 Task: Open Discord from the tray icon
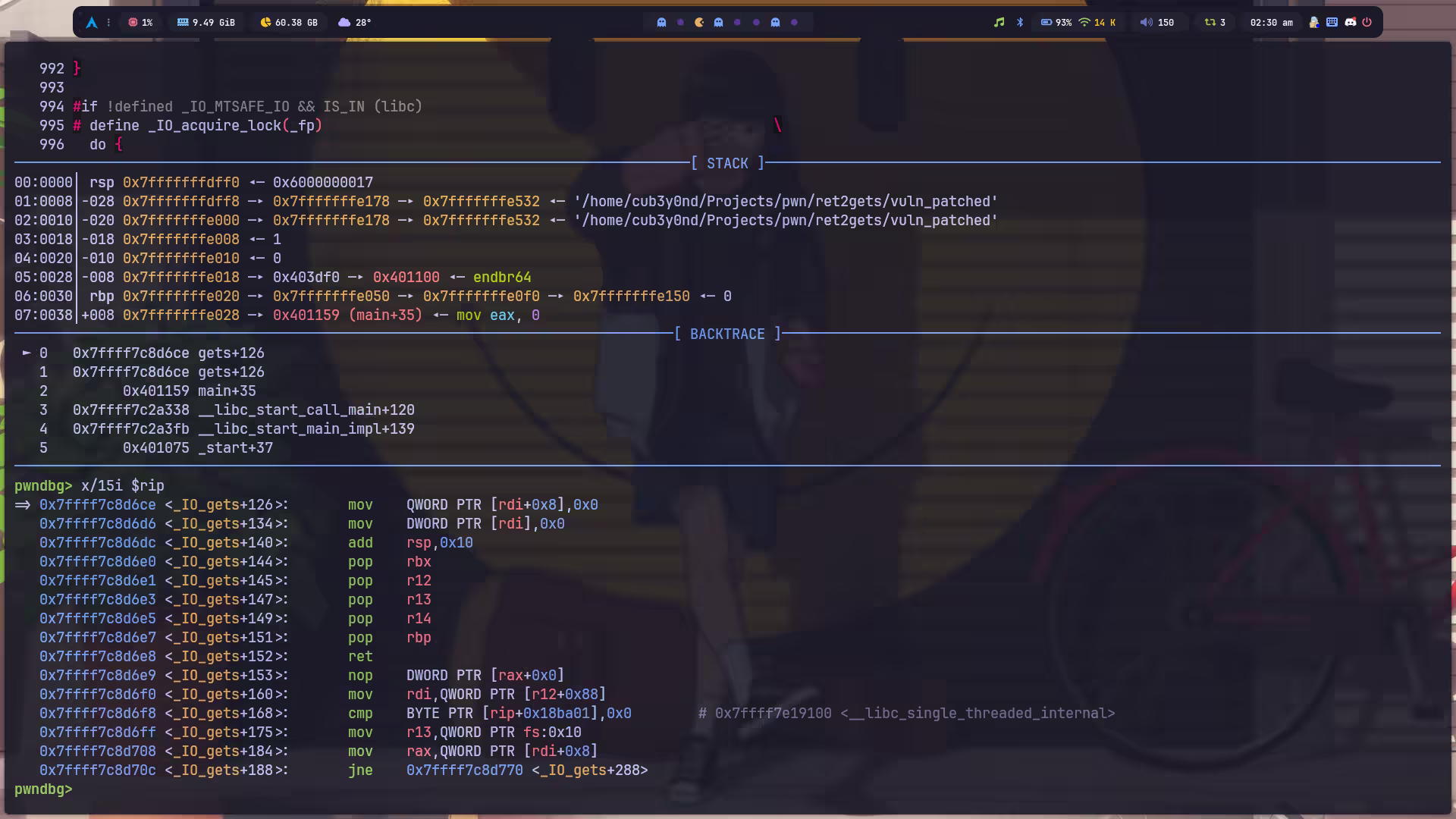coord(1350,23)
